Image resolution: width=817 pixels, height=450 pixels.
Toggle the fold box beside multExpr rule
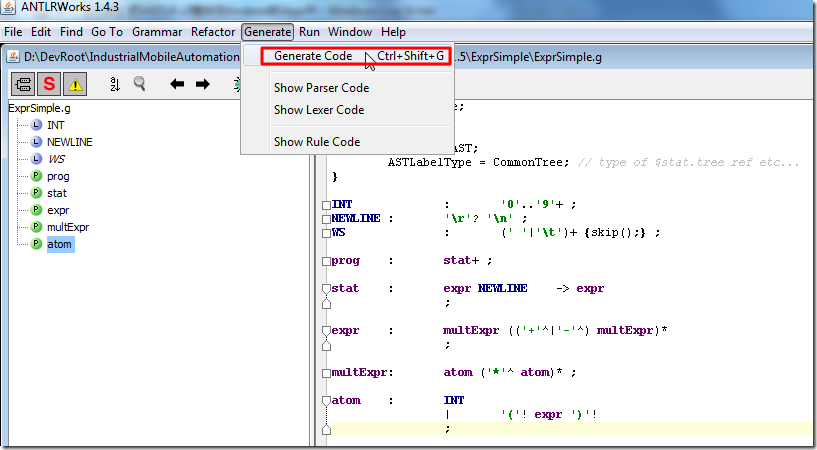326,373
